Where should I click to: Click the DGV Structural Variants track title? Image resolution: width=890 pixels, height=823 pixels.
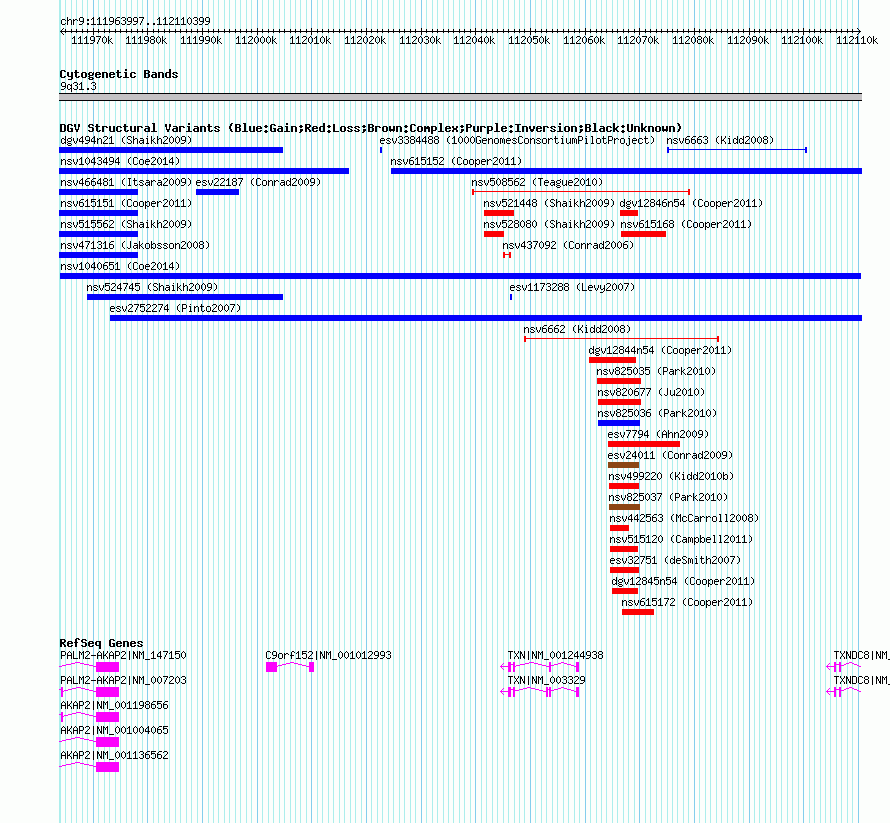click(370, 128)
